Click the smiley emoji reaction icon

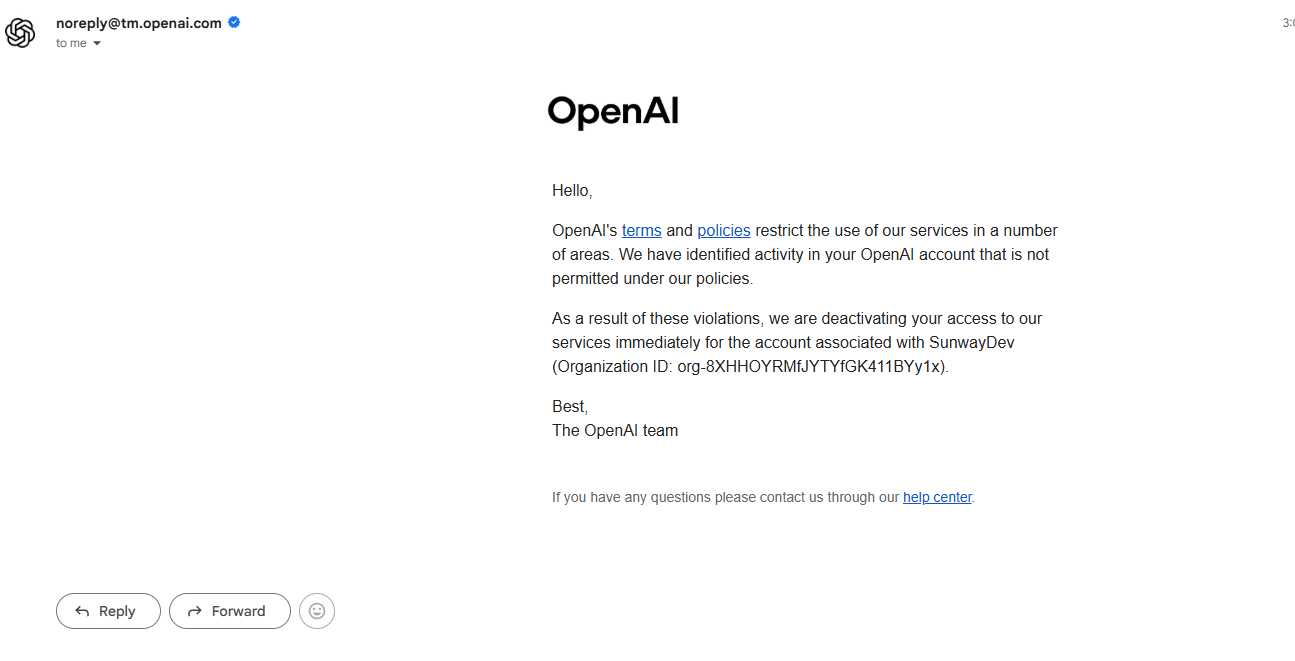click(x=317, y=611)
